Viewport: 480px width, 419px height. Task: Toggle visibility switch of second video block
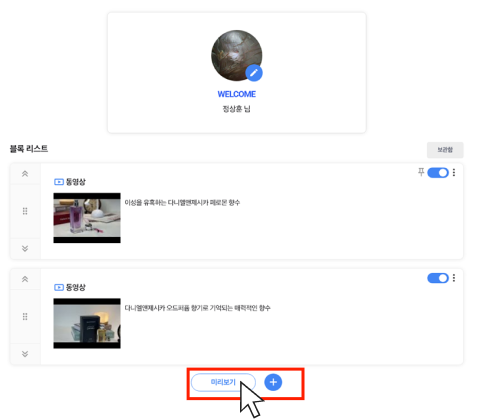[x=438, y=278]
